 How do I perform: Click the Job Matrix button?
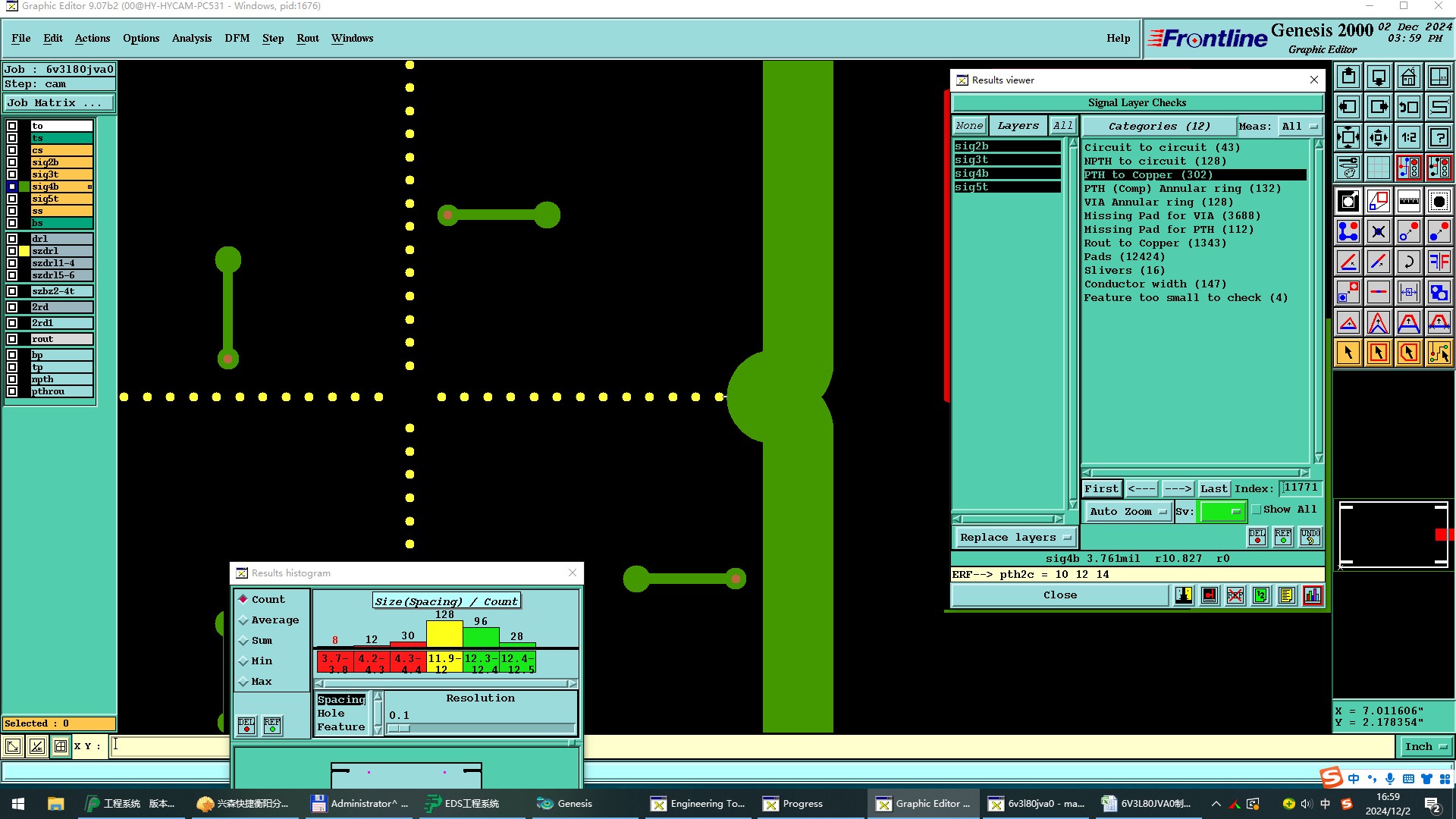[x=59, y=103]
